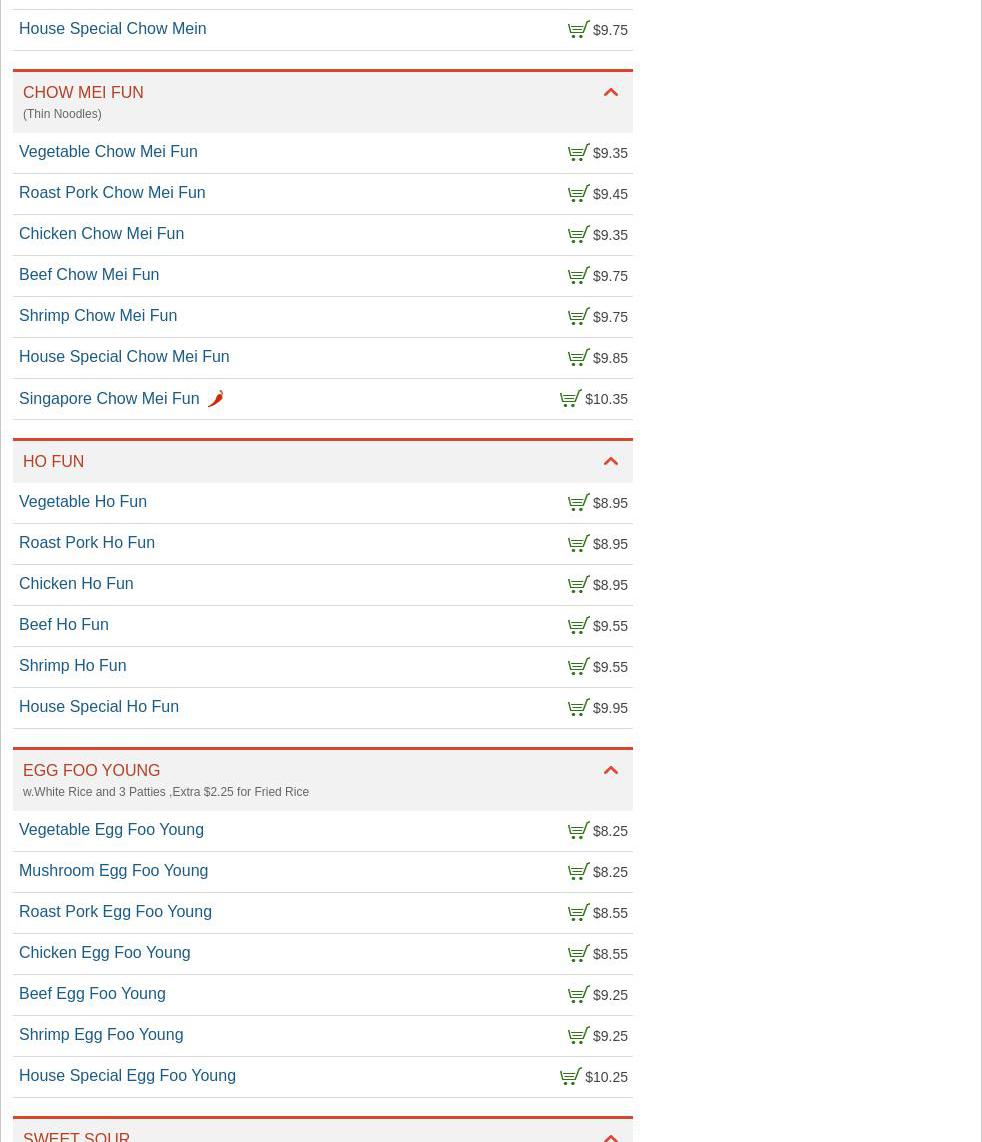Add Mushroom Egg Foo Young with cart icon
The height and width of the screenshot is (1142, 982).
[578, 872]
